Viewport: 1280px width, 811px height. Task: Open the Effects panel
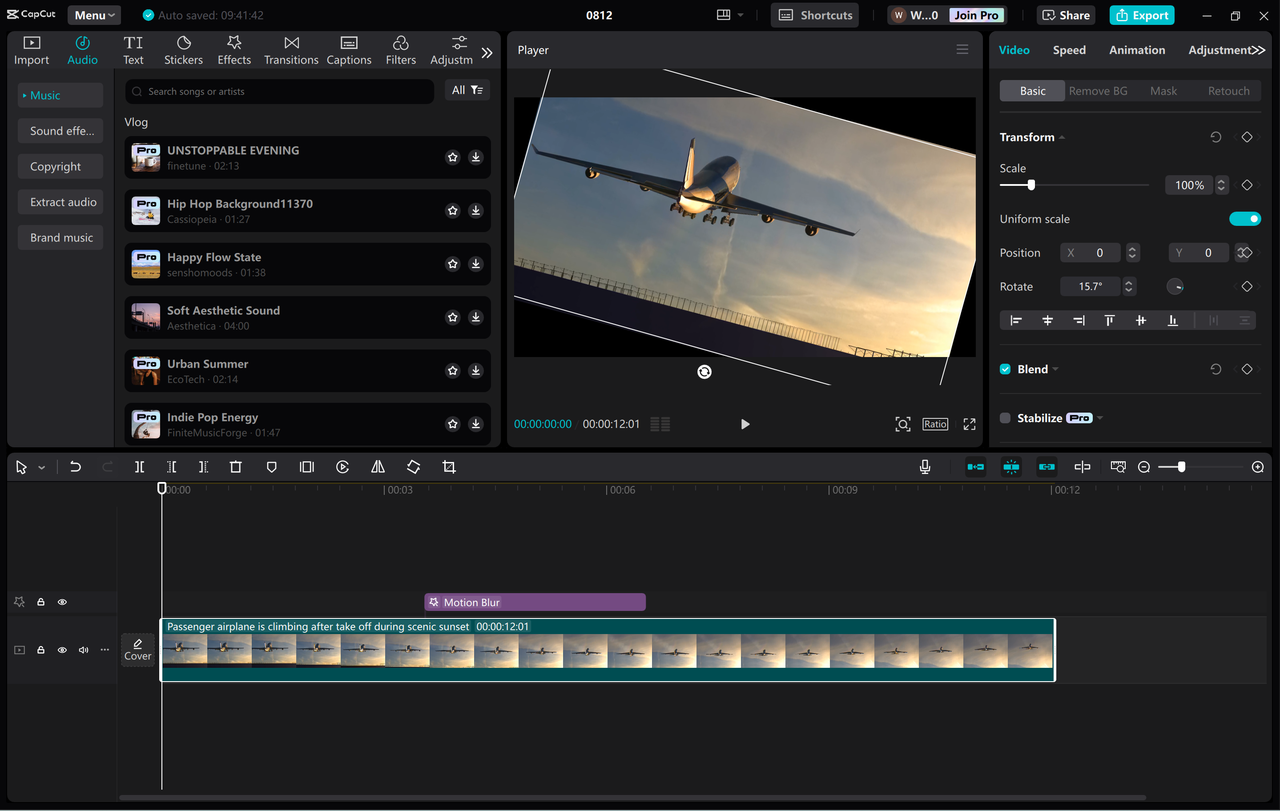234,49
